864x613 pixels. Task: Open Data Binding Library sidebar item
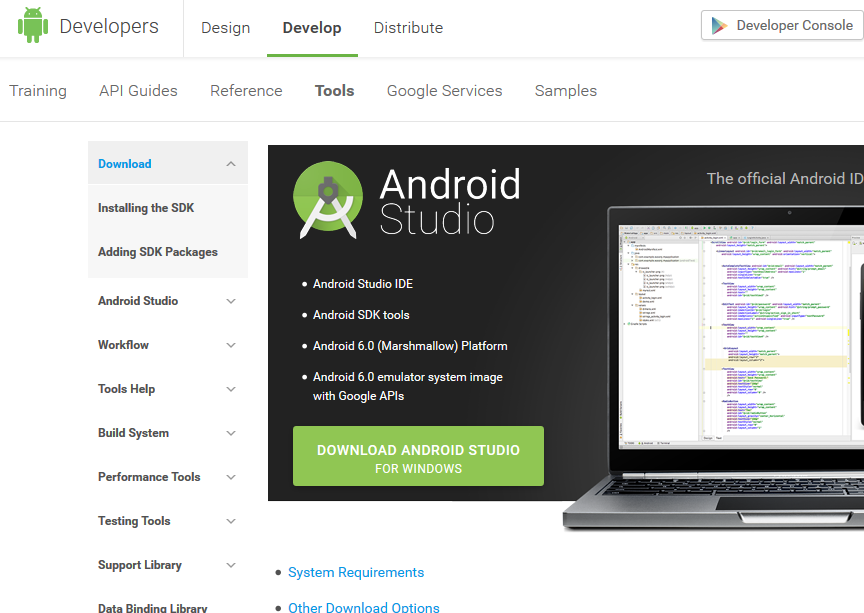pos(153,608)
